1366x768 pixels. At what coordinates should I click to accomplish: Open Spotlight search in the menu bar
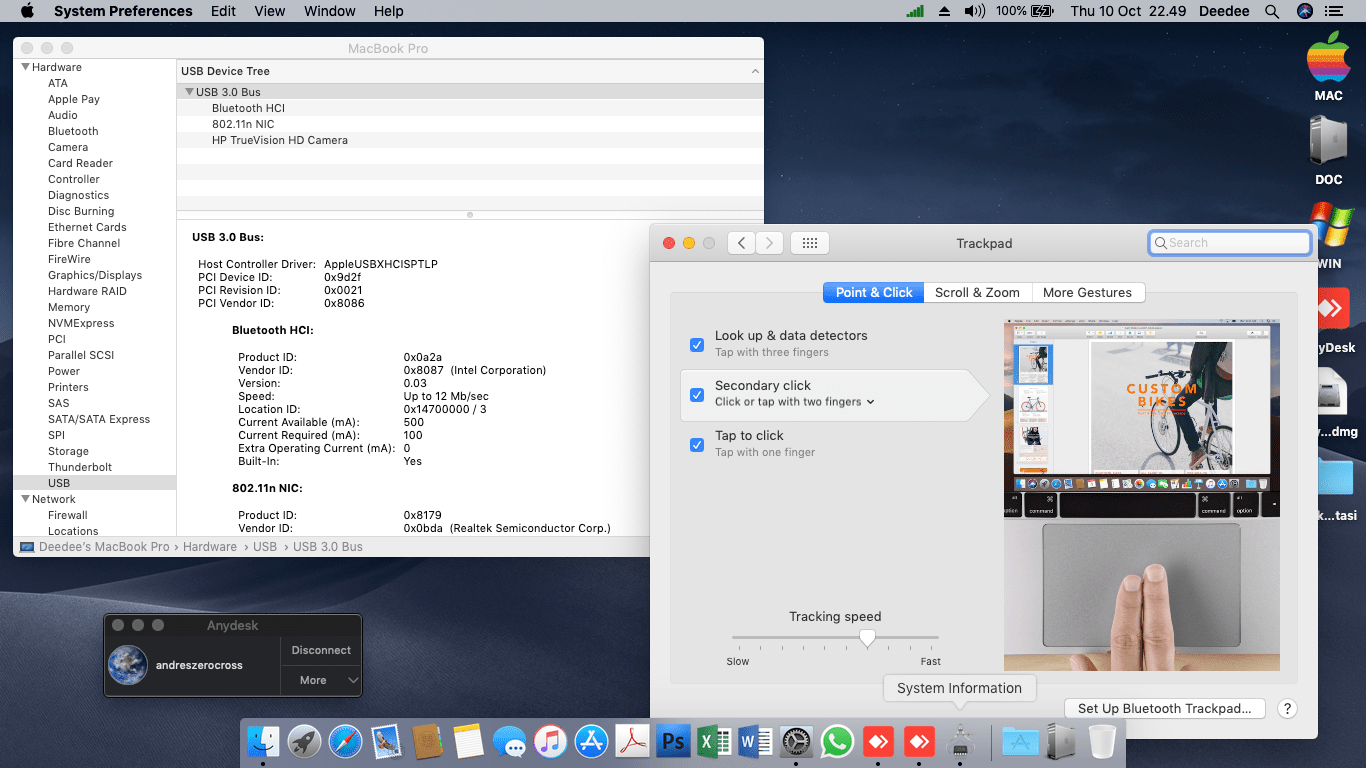(1272, 11)
